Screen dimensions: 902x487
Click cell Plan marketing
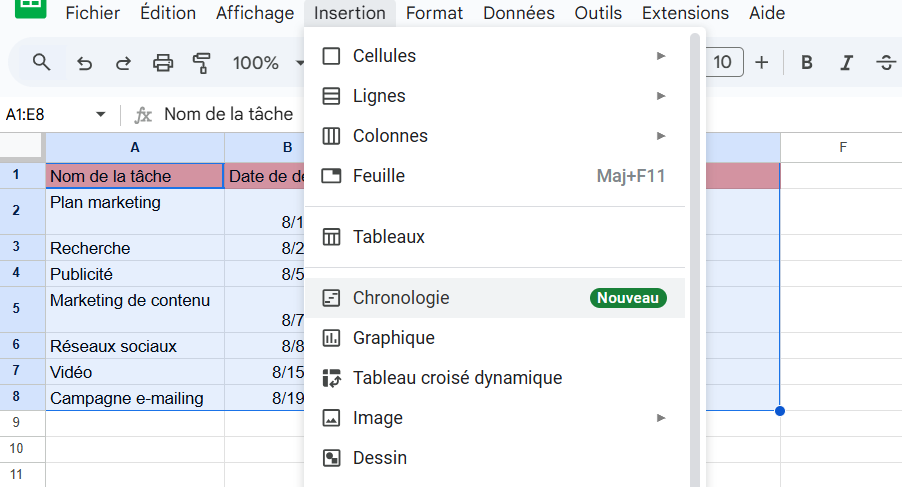(135, 211)
